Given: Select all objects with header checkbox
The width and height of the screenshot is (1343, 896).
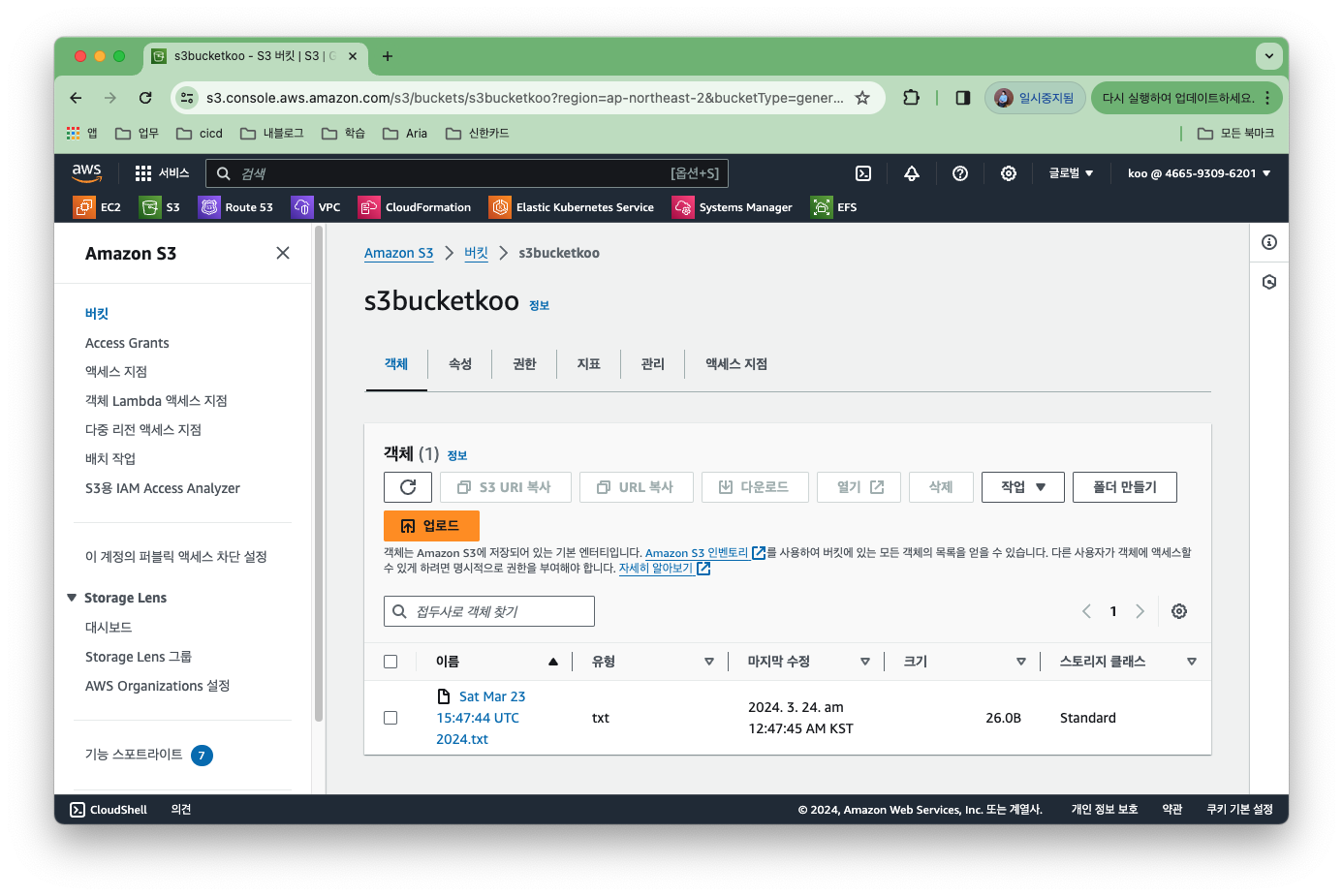Looking at the screenshot, I should click(x=390, y=662).
